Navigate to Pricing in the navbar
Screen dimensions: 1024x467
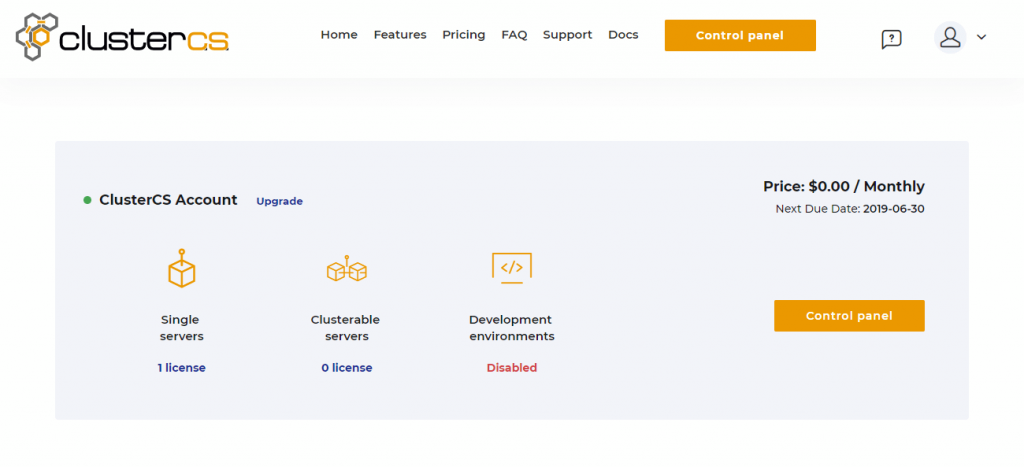463,35
